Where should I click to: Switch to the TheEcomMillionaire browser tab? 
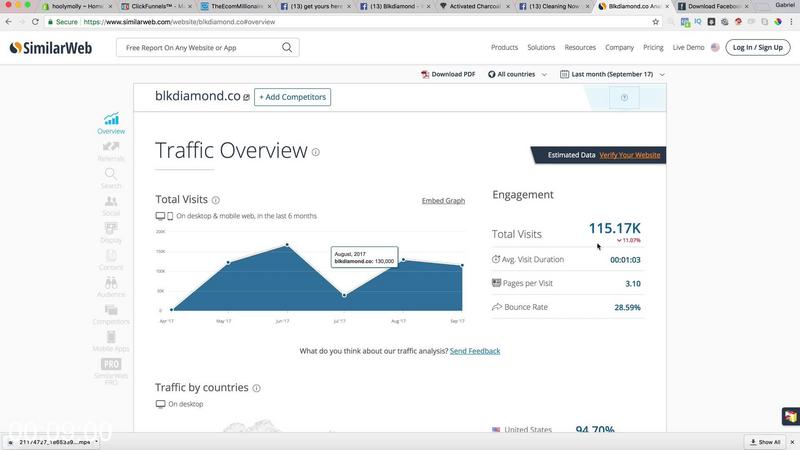[x=236, y=6]
